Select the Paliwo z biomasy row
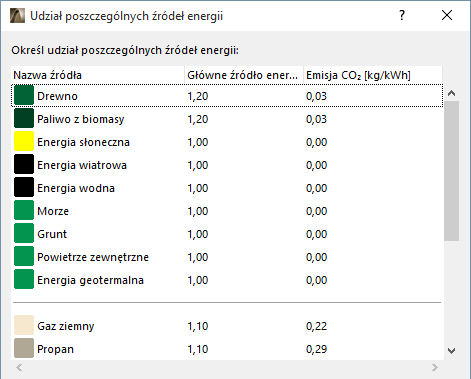471x379 pixels. [x=227, y=119]
